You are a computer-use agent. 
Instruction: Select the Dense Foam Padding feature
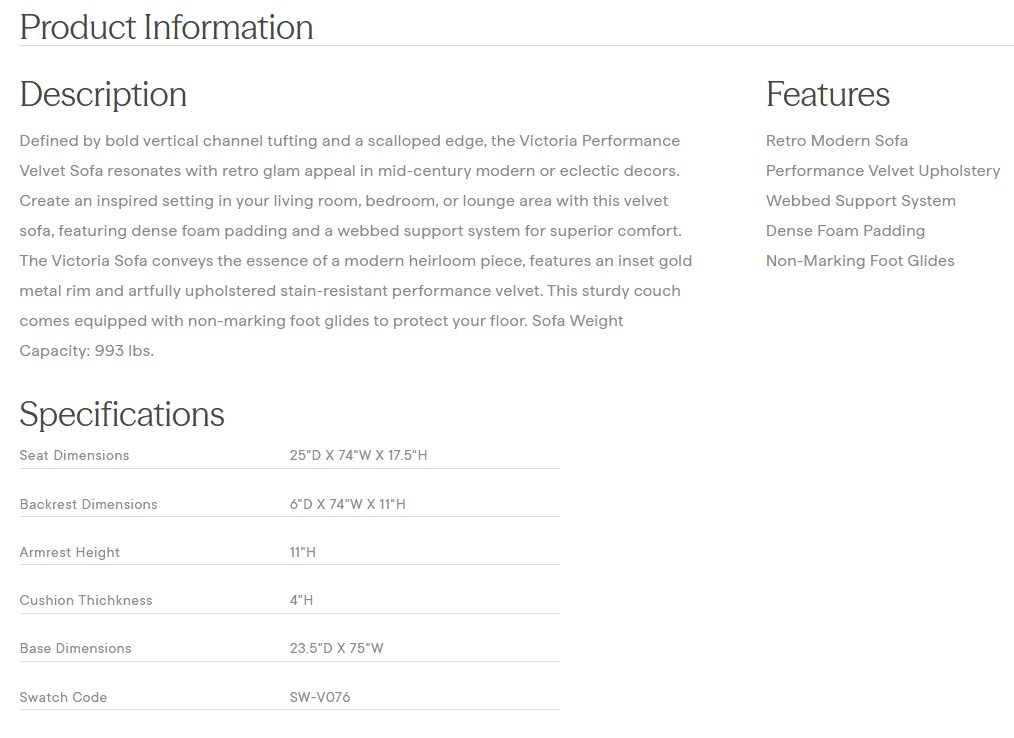[845, 231]
